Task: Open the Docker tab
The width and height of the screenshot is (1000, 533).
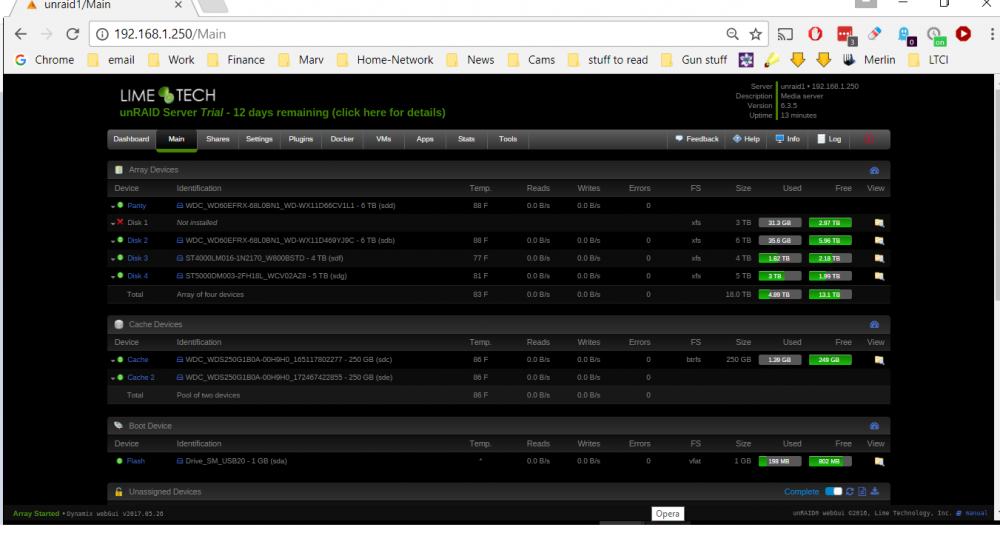Action: coord(342,139)
